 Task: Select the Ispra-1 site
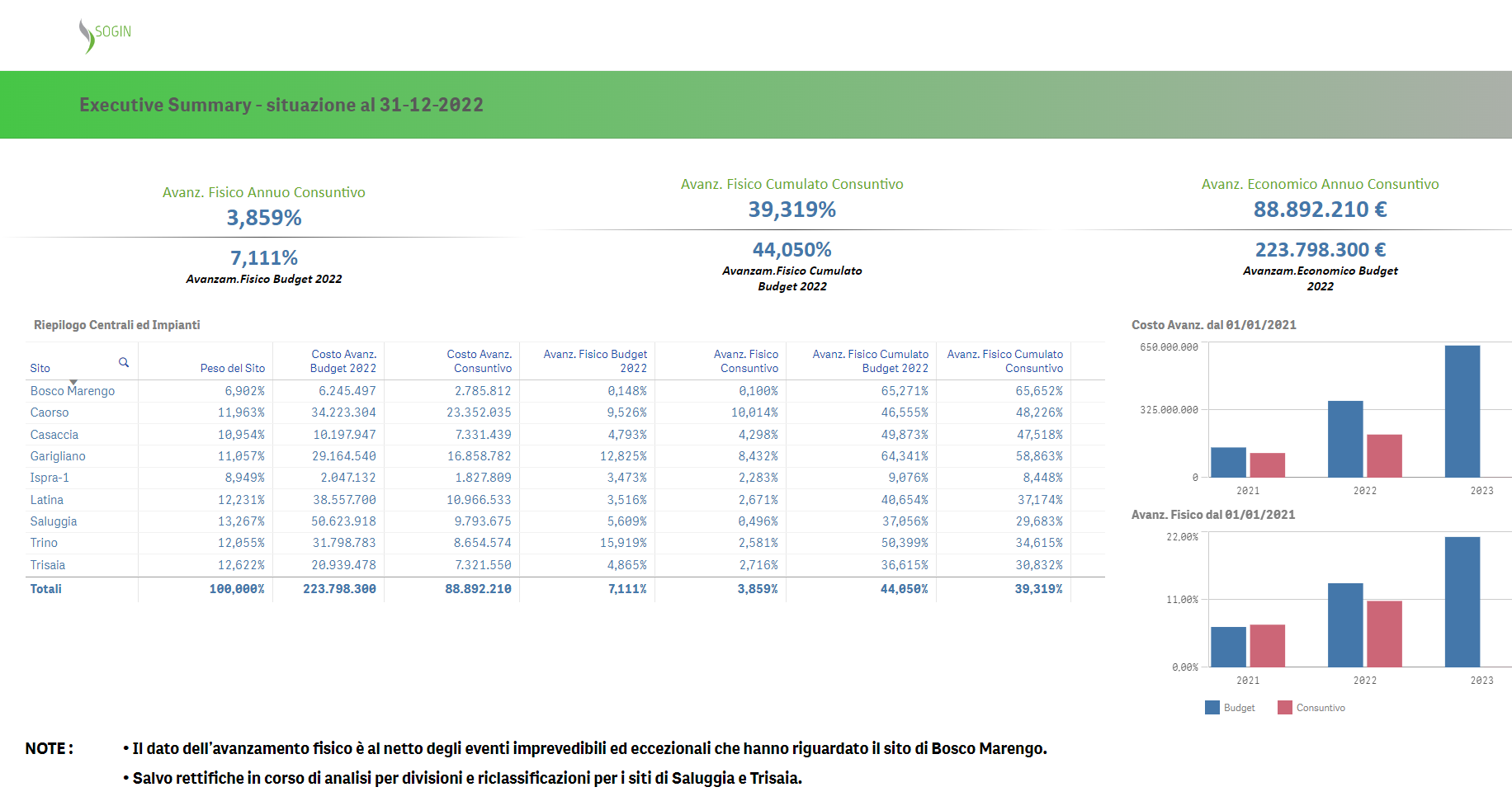point(50,478)
